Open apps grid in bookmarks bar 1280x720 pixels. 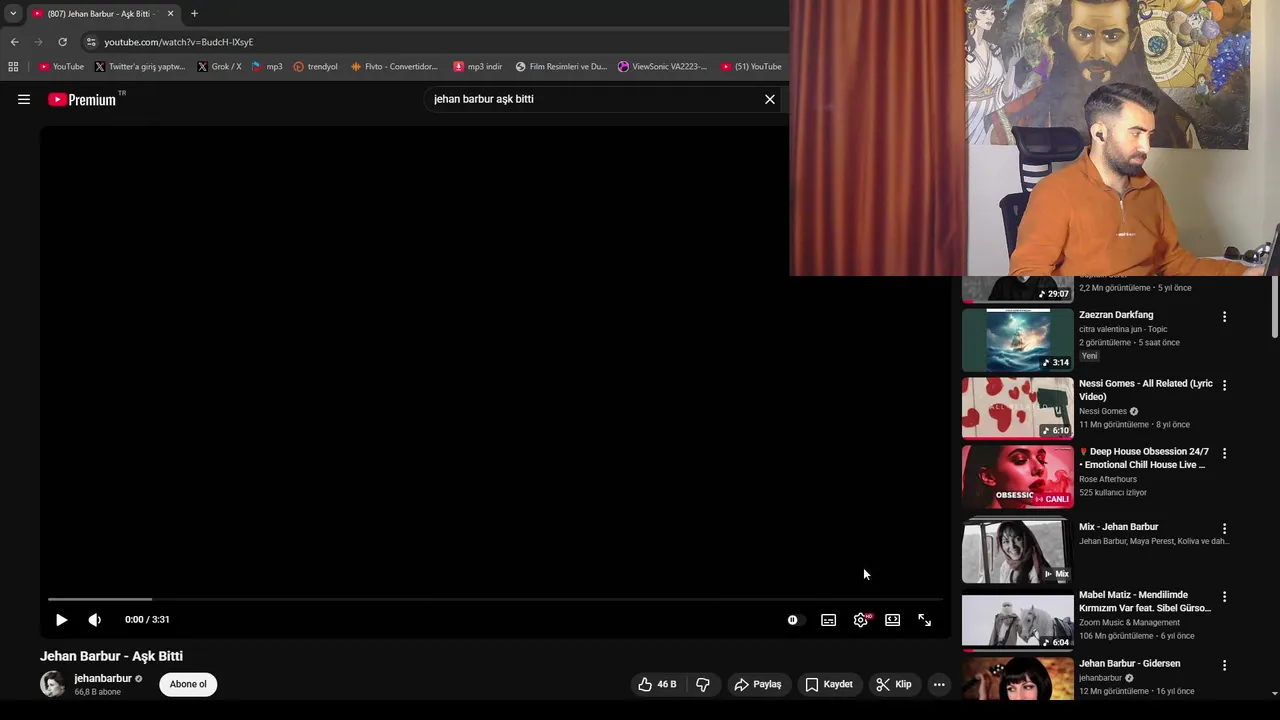tap(13, 67)
